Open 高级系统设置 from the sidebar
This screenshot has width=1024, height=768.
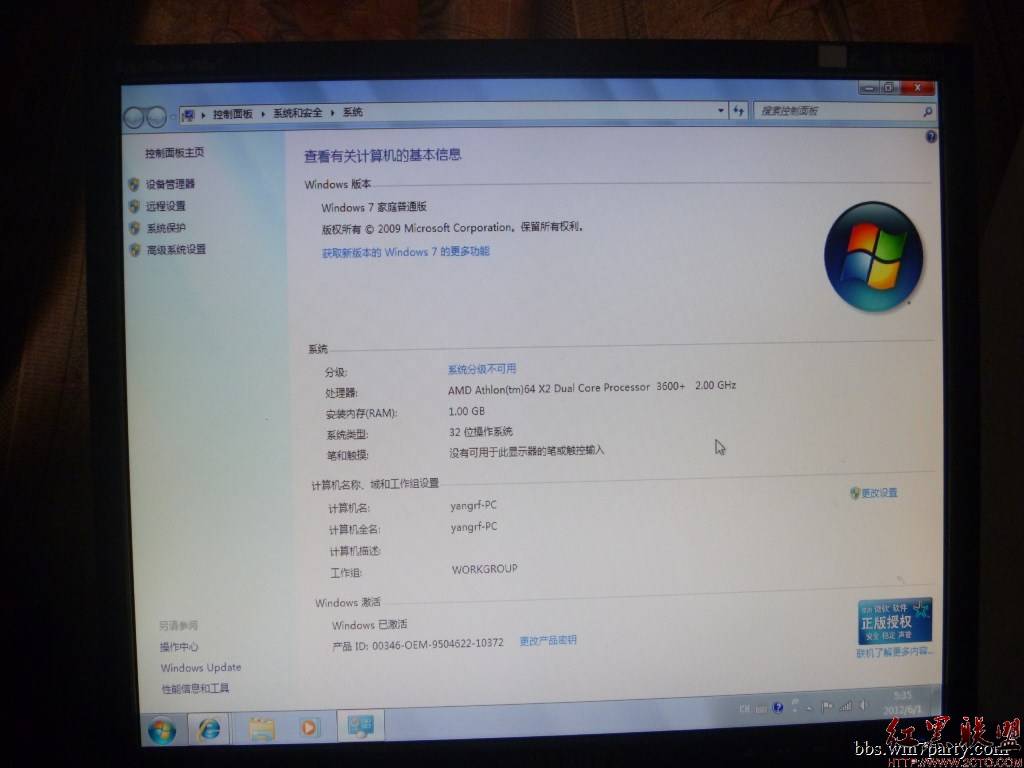click(176, 249)
